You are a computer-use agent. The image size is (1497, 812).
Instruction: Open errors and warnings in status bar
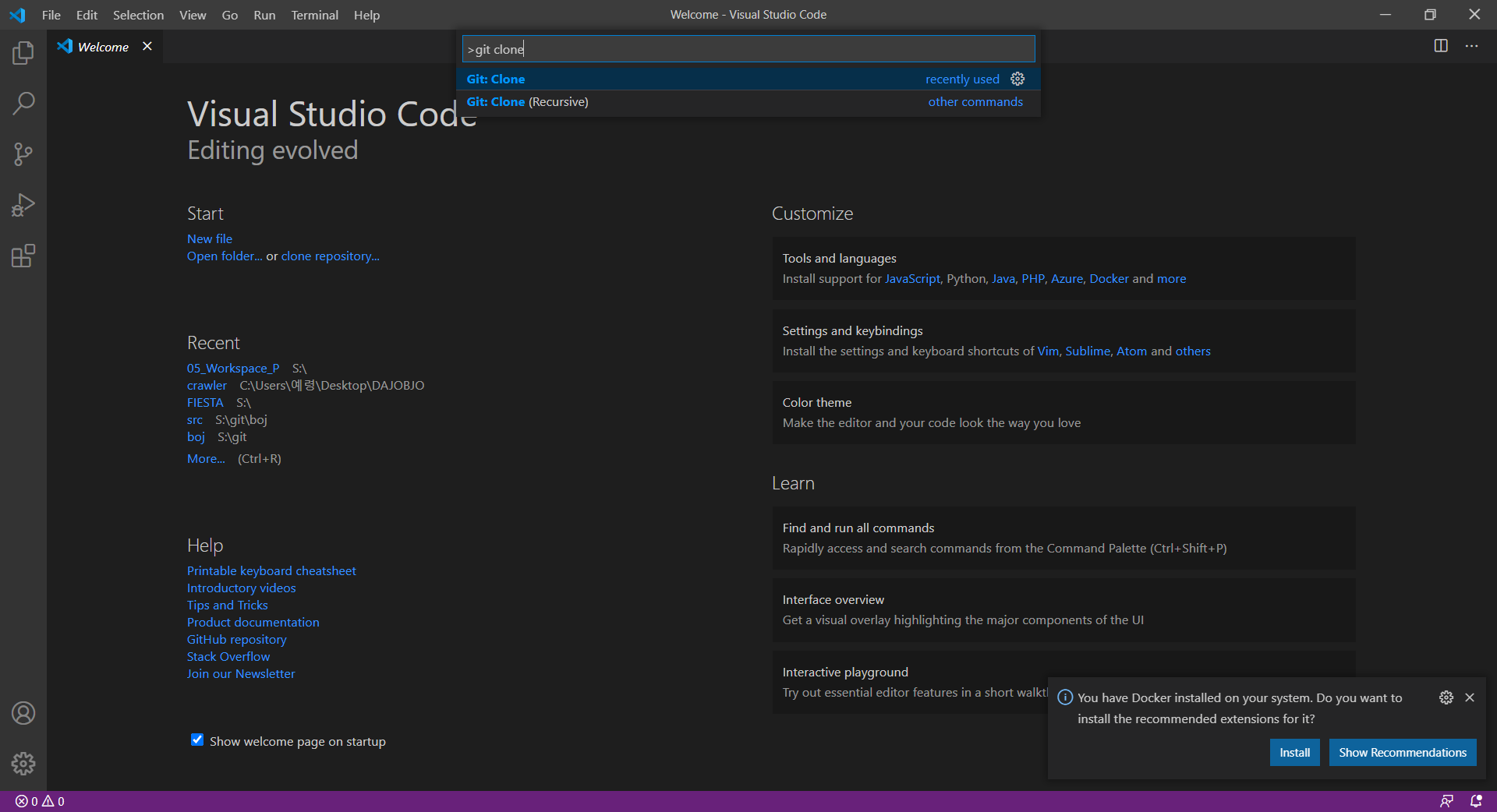point(40,801)
